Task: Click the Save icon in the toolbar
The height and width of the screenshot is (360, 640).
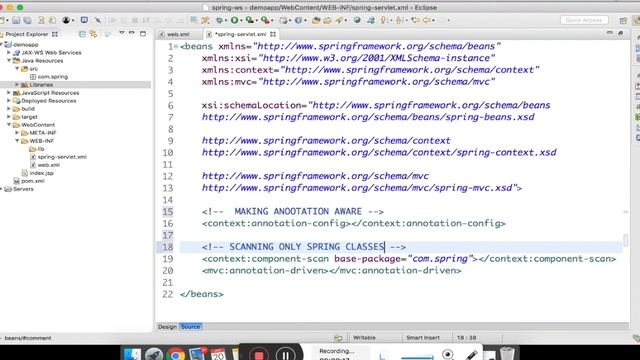Action: click(x=16, y=20)
